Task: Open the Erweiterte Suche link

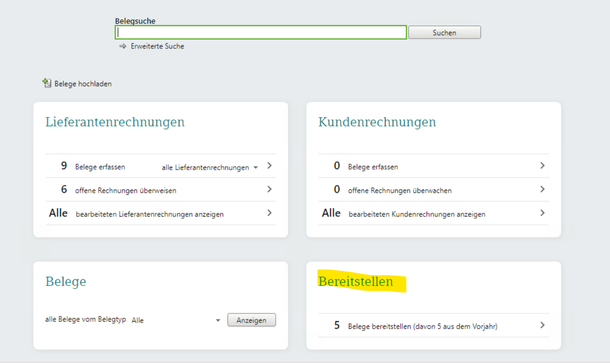Action: pos(157,46)
